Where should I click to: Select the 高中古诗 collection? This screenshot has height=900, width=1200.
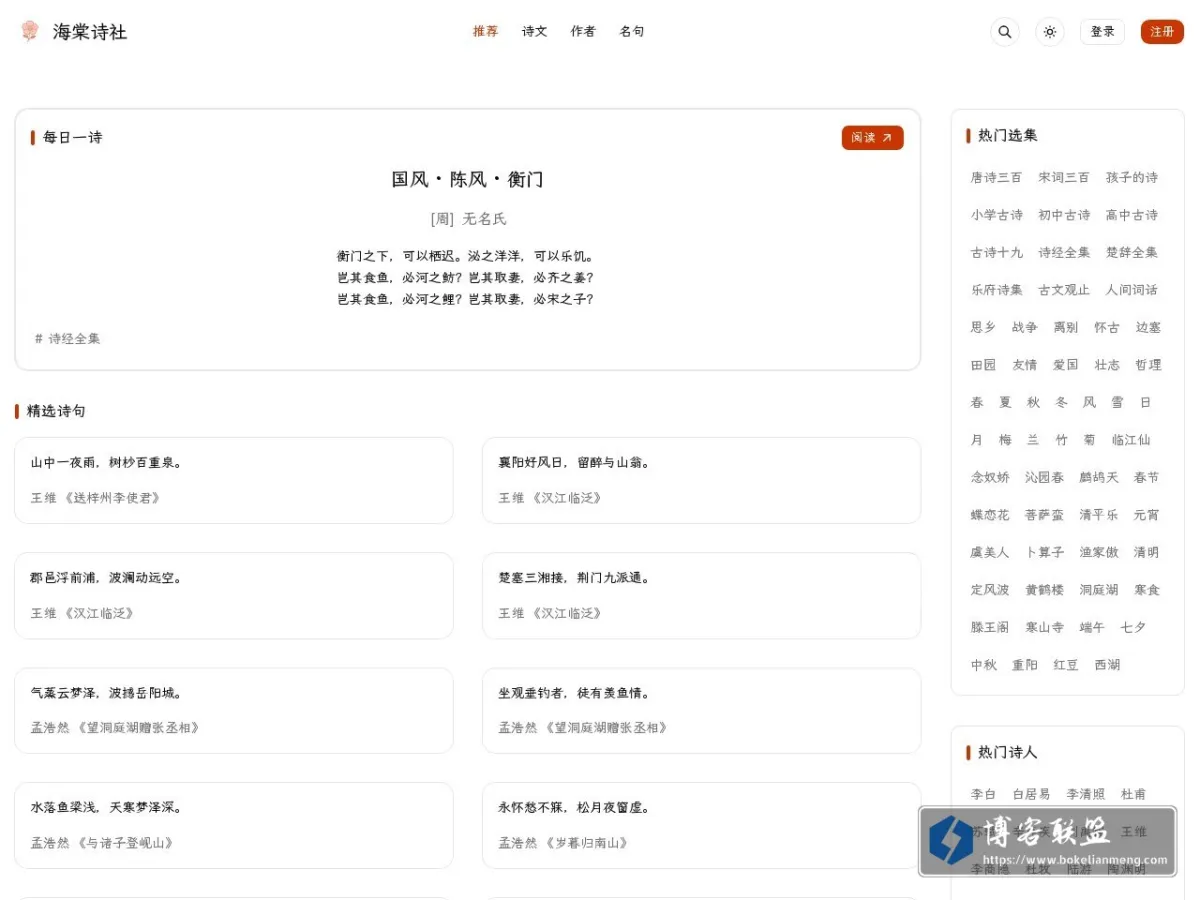[x=1132, y=215]
